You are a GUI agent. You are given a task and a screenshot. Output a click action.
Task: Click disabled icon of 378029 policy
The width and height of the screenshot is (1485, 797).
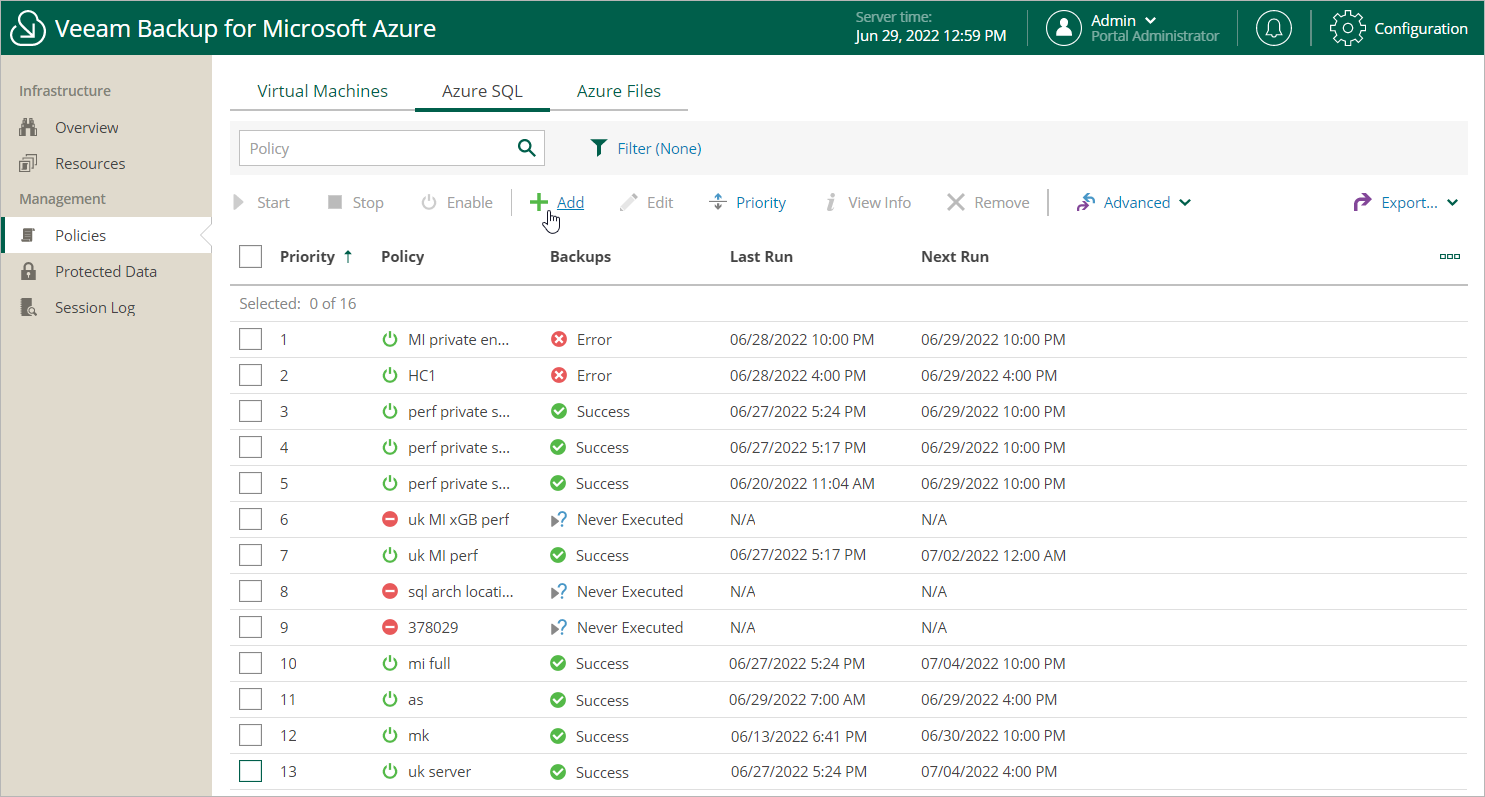(390, 627)
